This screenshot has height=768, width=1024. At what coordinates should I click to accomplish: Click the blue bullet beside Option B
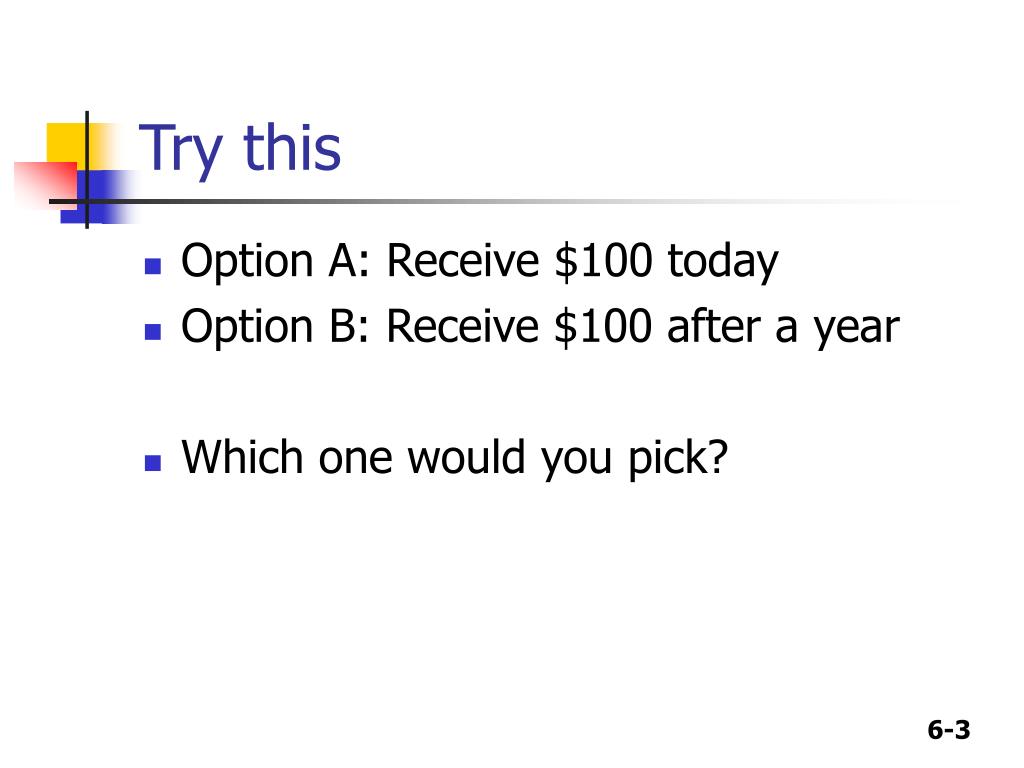(153, 332)
